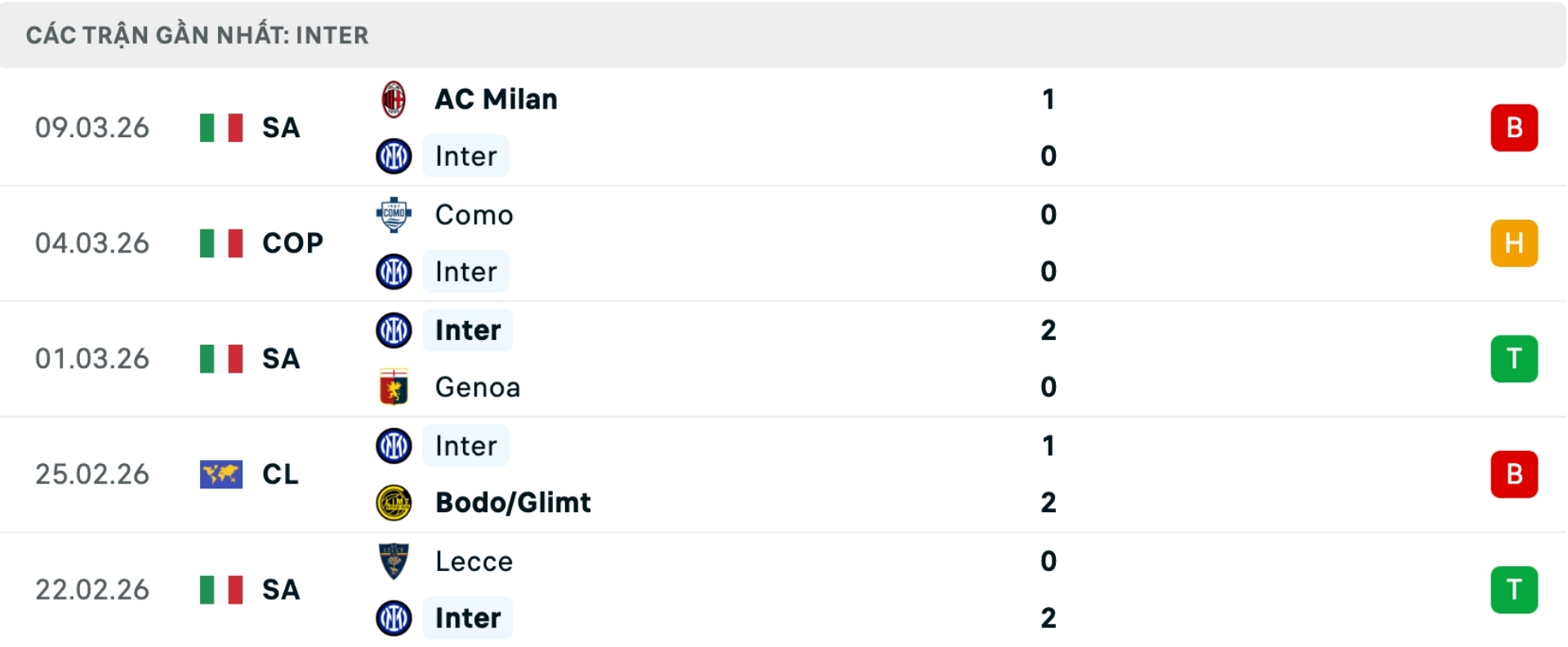The height and width of the screenshot is (647, 1568).
Task: Click the red B result badge for AC Milan match
Action: (x=1515, y=127)
